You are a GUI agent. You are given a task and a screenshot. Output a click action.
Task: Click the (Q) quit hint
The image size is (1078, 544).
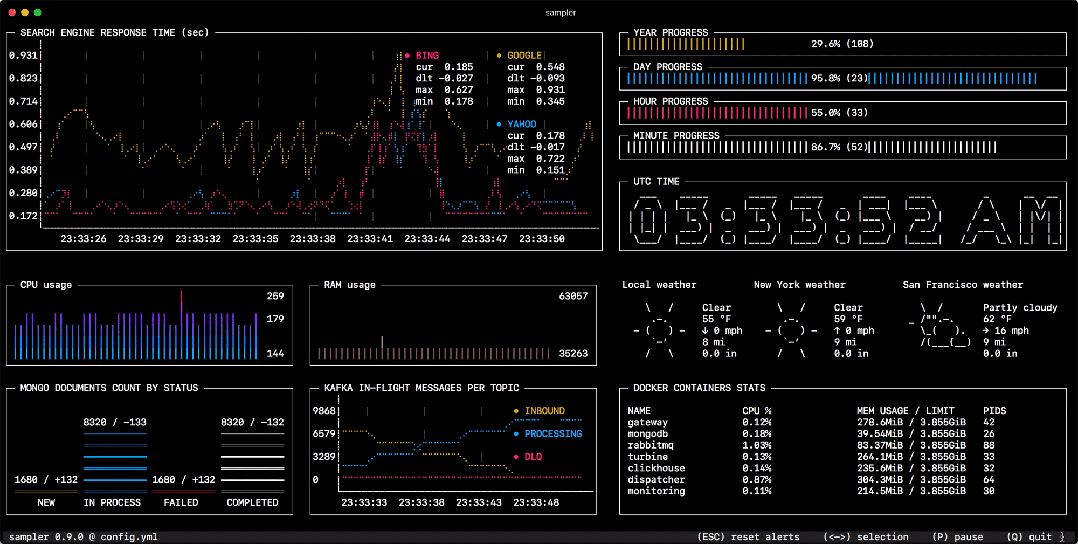click(1029, 536)
